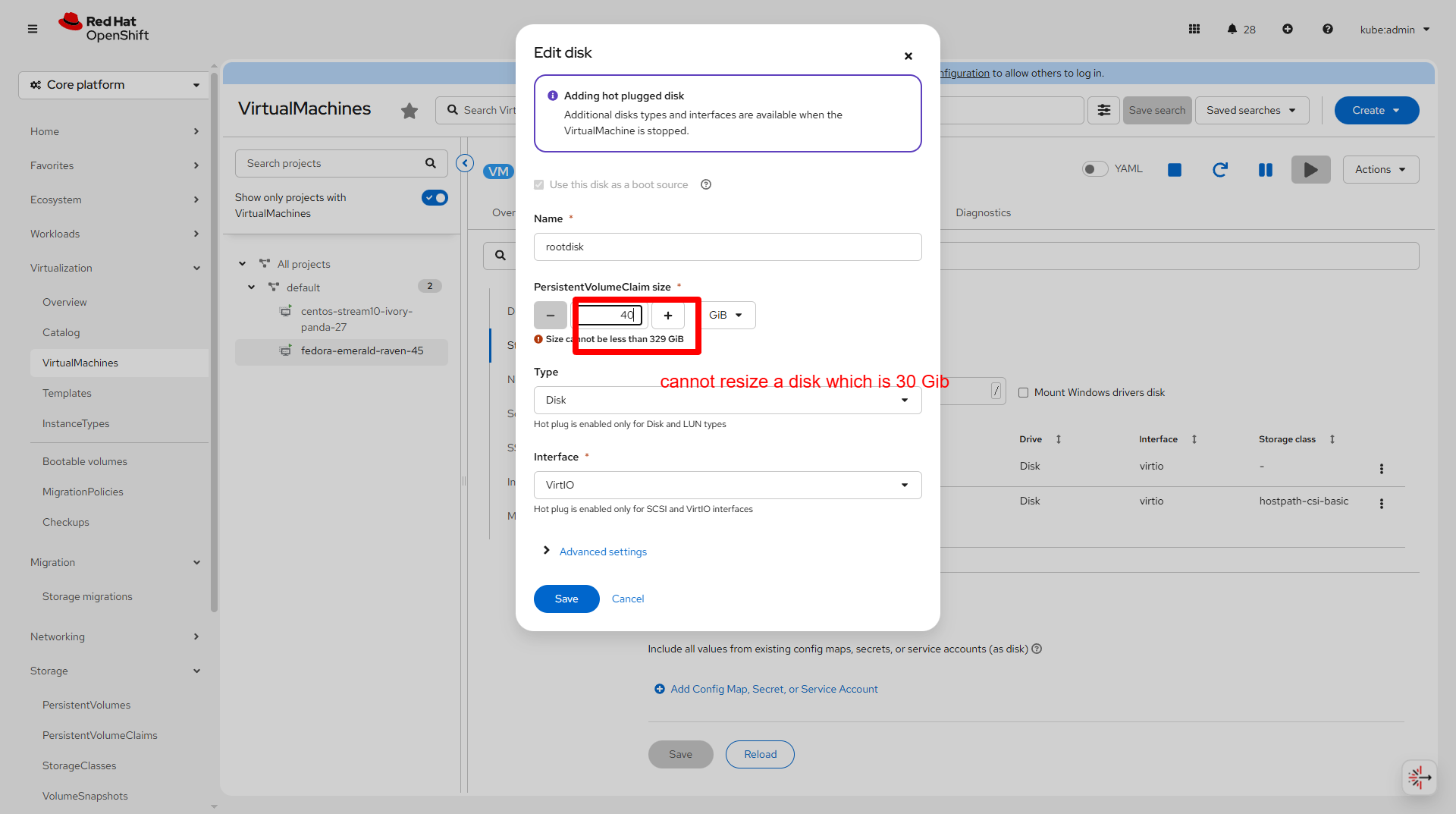Click the disk Name input field

[727, 247]
